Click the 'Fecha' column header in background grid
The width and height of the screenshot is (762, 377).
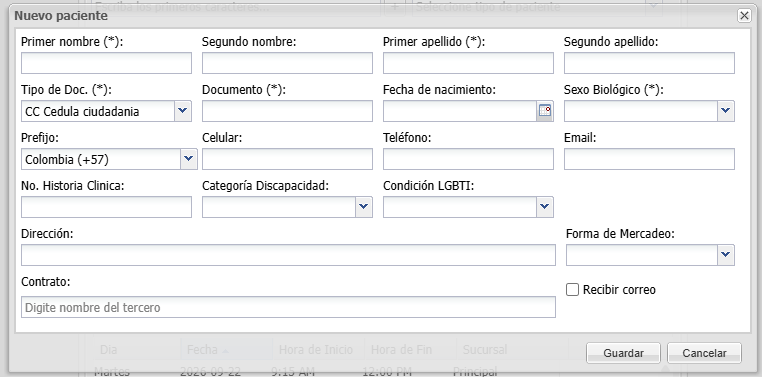(x=226, y=349)
